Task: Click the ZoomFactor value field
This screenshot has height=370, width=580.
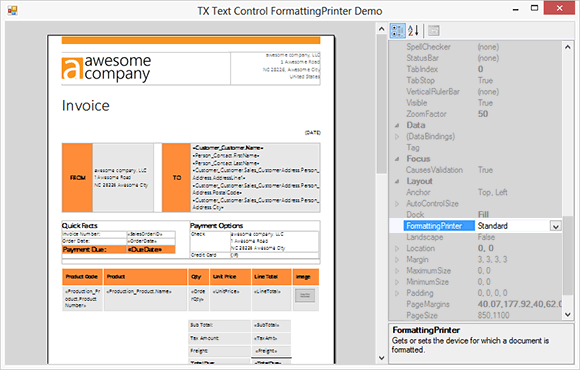Action: tap(519, 114)
